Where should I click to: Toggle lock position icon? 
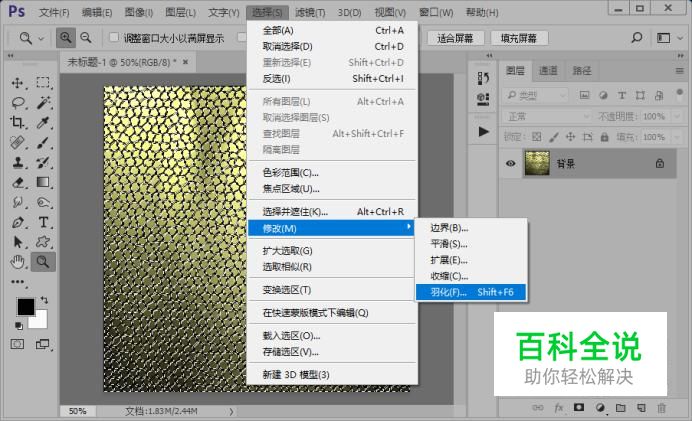[570, 137]
